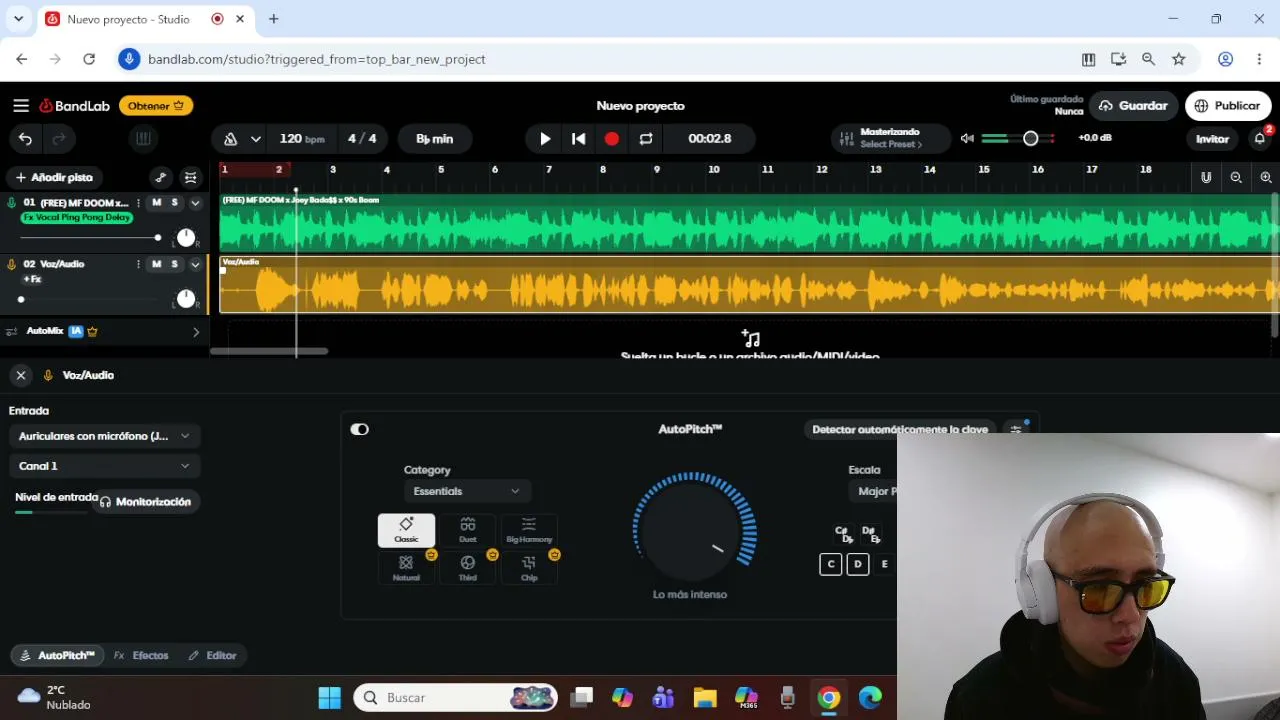Mute the master volume speaker icon
Viewport: 1280px width, 720px height.
pyautogui.click(x=967, y=138)
